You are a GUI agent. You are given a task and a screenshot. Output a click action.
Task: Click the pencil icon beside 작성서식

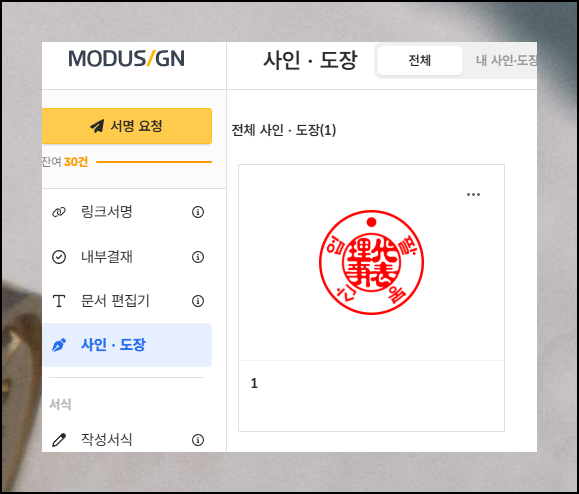point(59,440)
